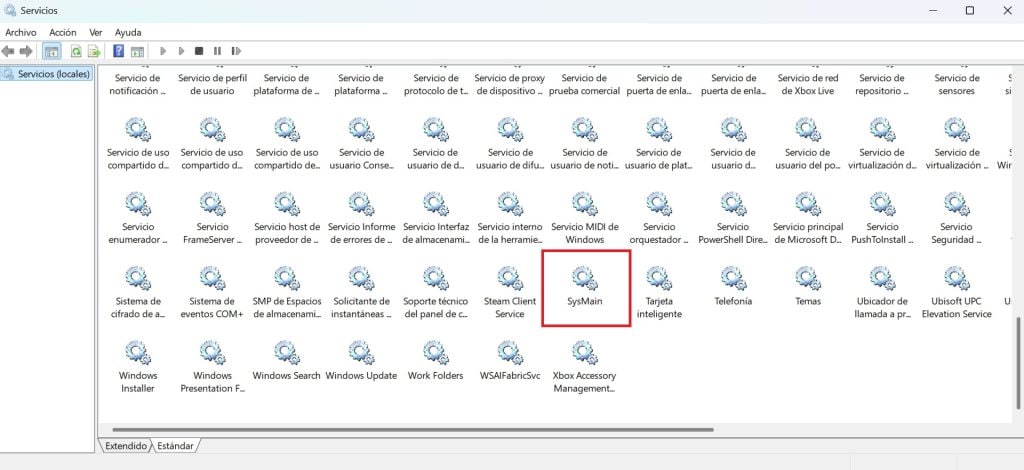Select the Temas service icon
1024x470 pixels.
pyautogui.click(x=808, y=279)
